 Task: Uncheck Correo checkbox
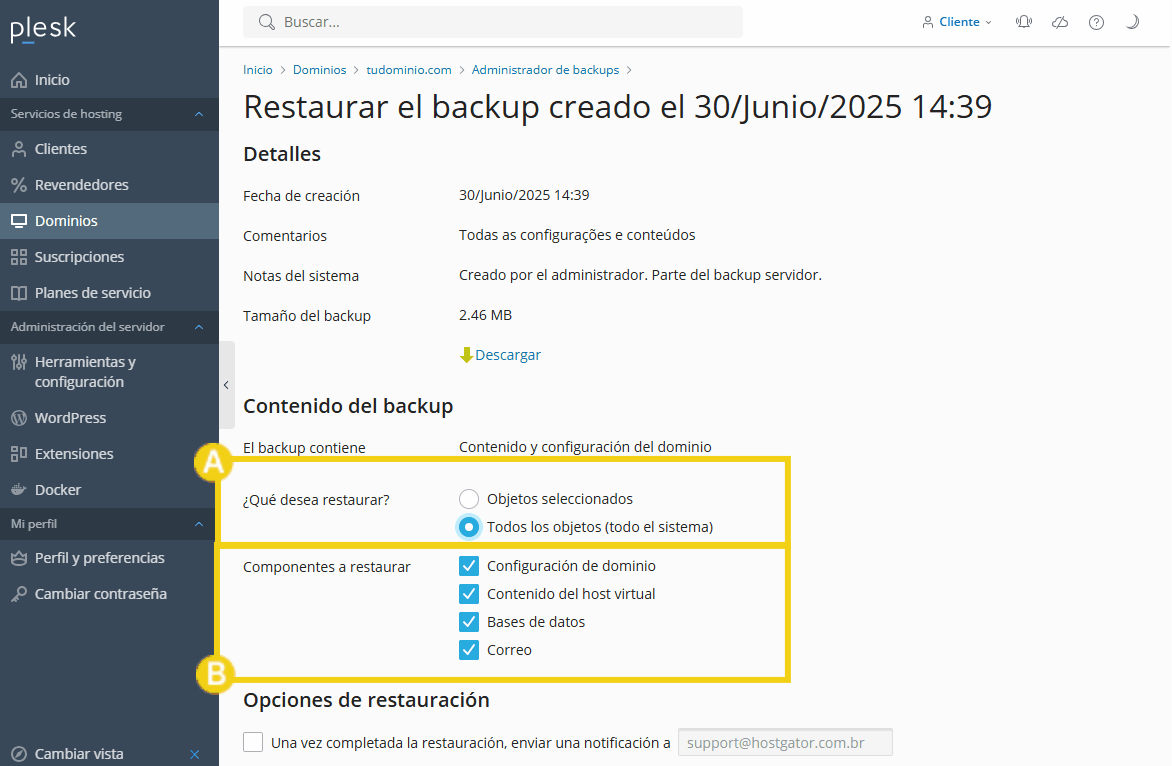(x=469, y=650)
